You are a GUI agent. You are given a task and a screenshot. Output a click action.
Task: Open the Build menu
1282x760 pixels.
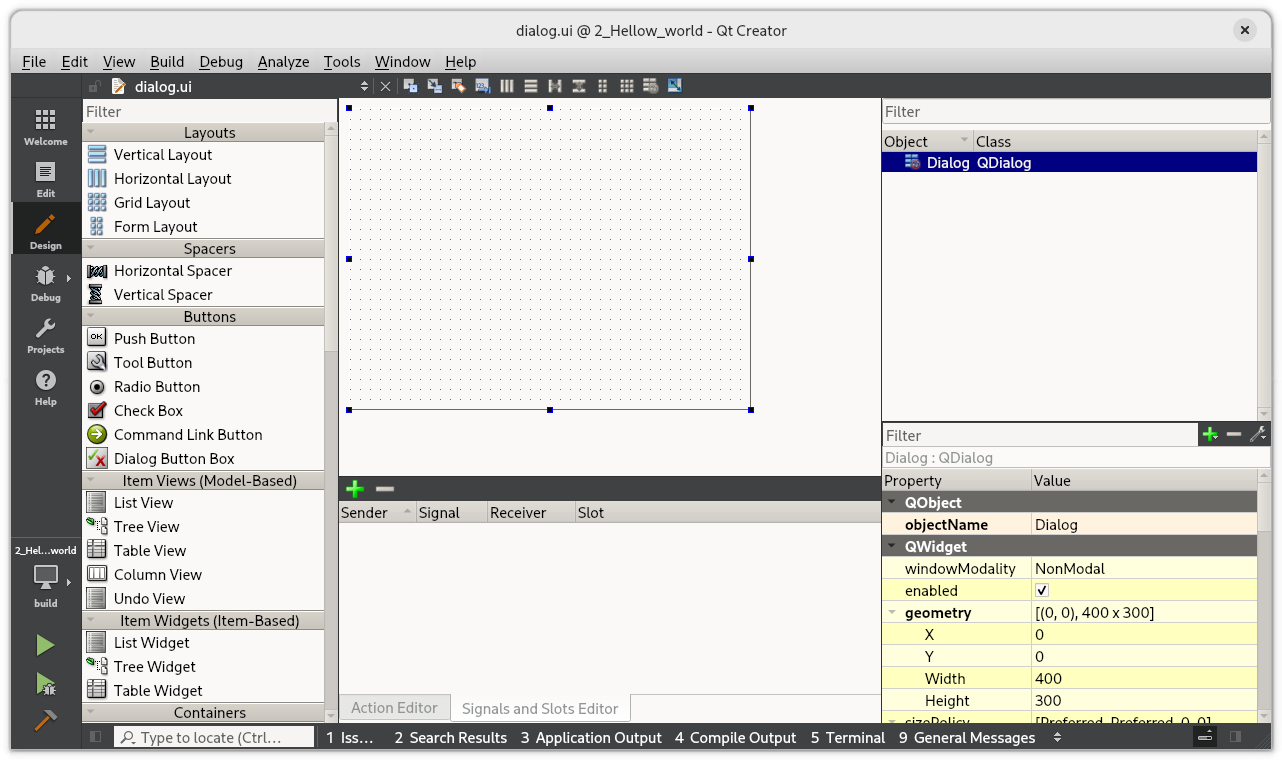point(167,61)
